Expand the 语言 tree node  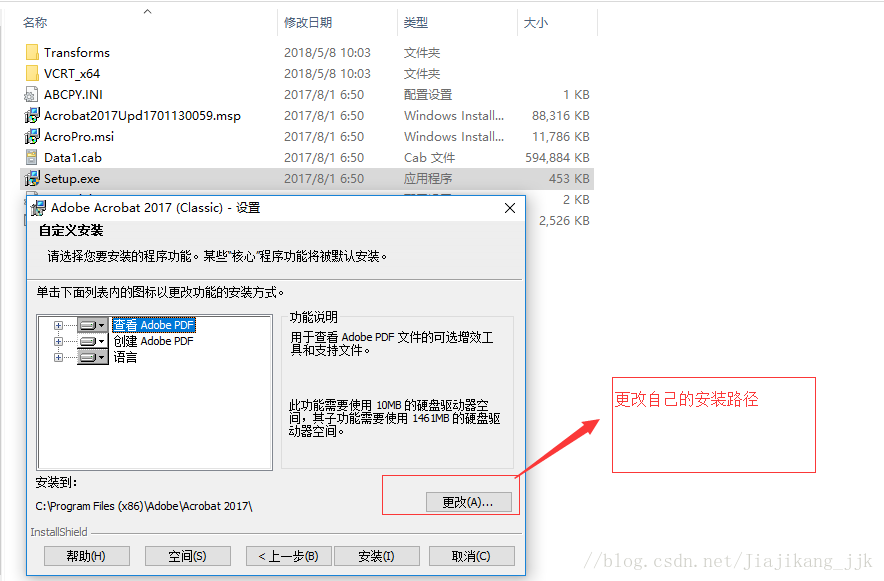point(58,357)
